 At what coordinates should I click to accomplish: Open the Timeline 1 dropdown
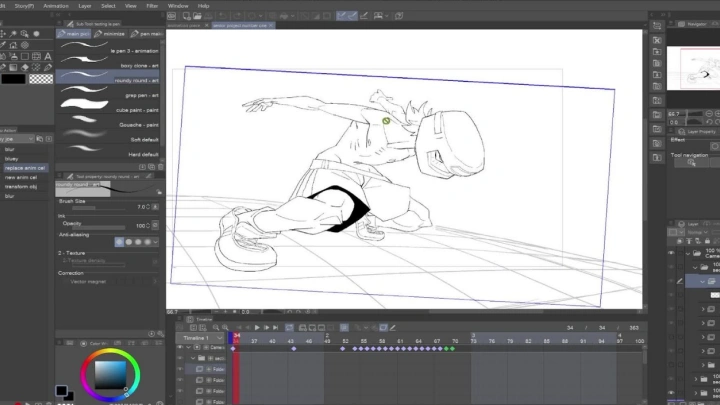(219, 338)
